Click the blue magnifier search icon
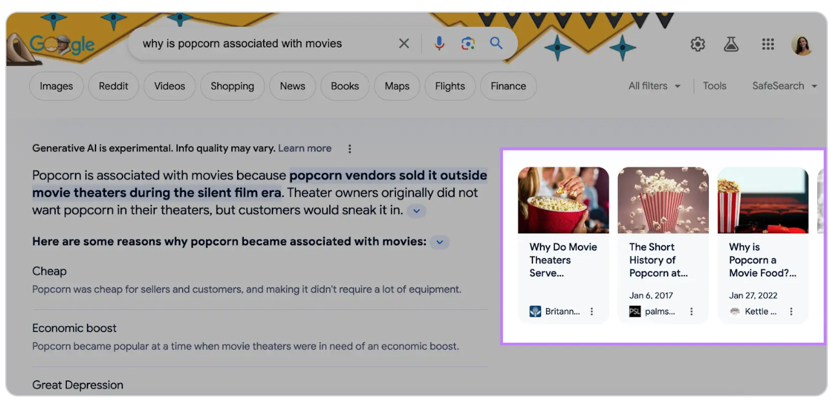The height and width of the screenshot is (404, 831). 496,44
